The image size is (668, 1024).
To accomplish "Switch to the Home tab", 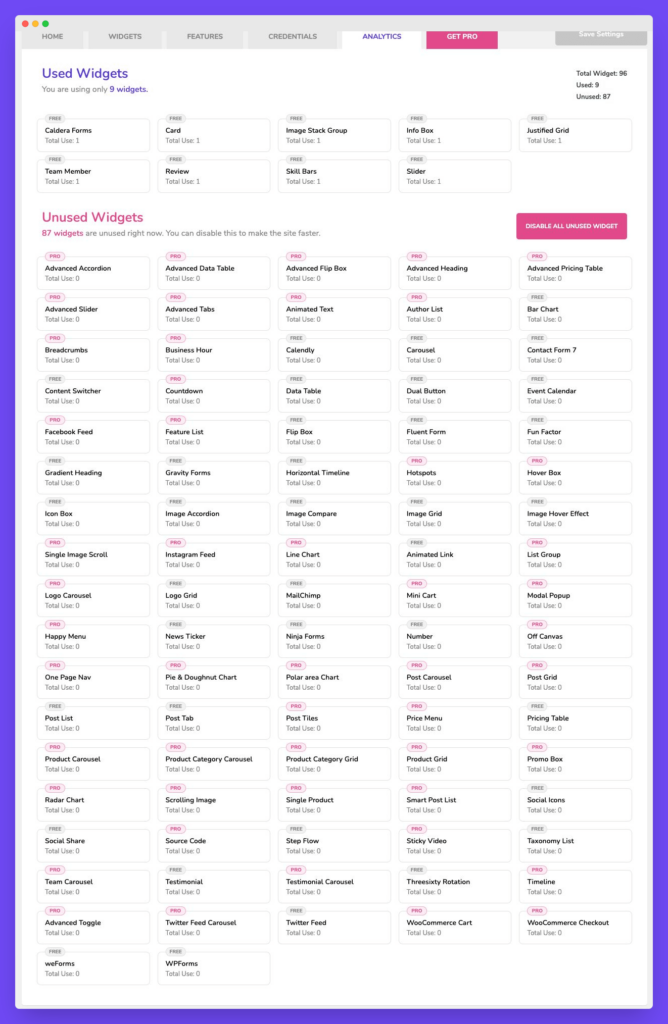I will [51, 38].
